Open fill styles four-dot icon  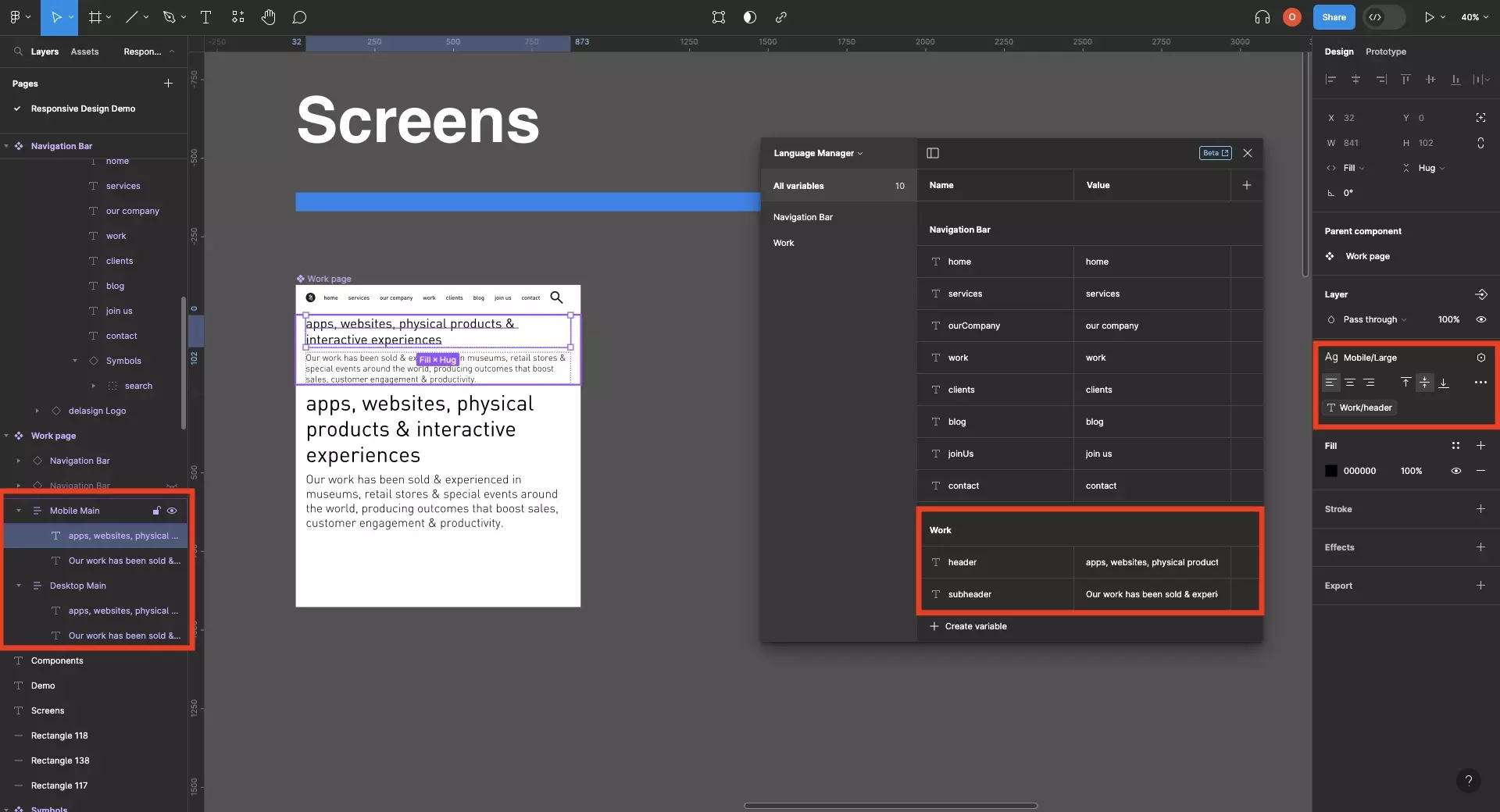[x=1455, y=446]
